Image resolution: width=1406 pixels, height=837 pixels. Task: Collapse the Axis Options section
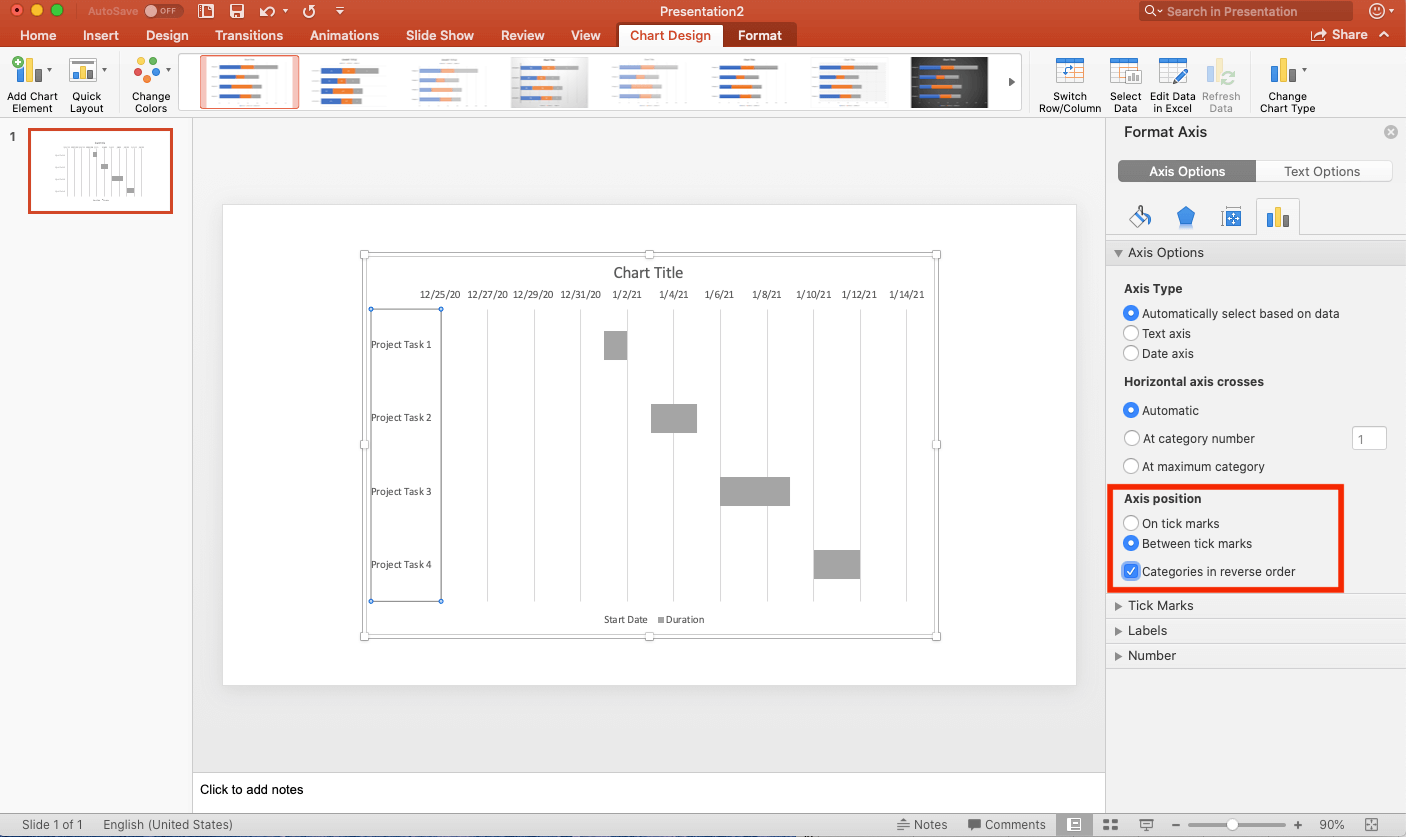click(x=1118, y=252)
